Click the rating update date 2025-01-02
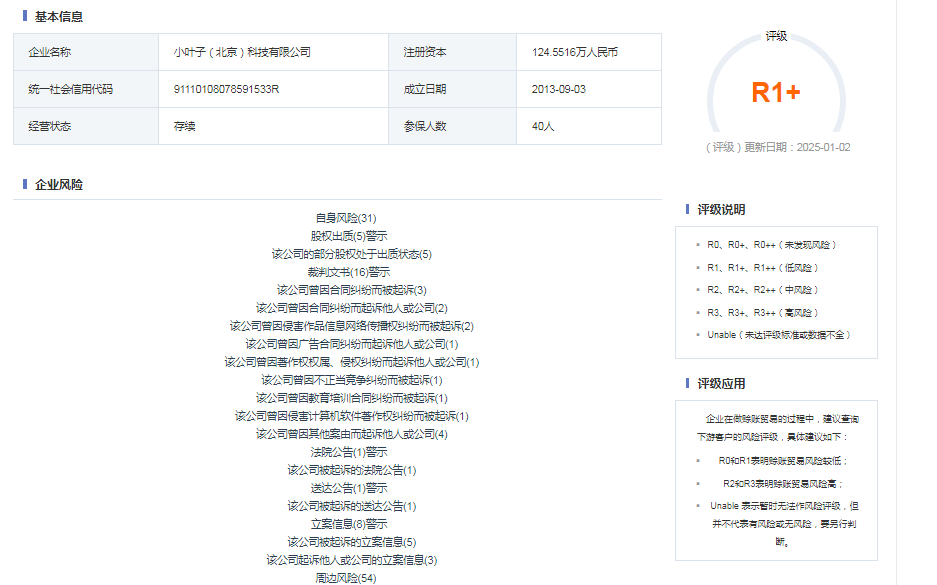Screen dimensions: 937x585 (x=823, y=147)
